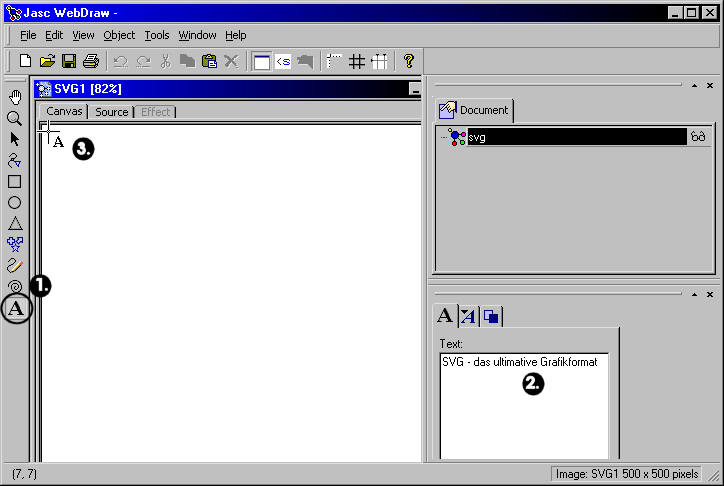Show source view <s toolbar icon
The image size is (724, 486).
point(283,61)
